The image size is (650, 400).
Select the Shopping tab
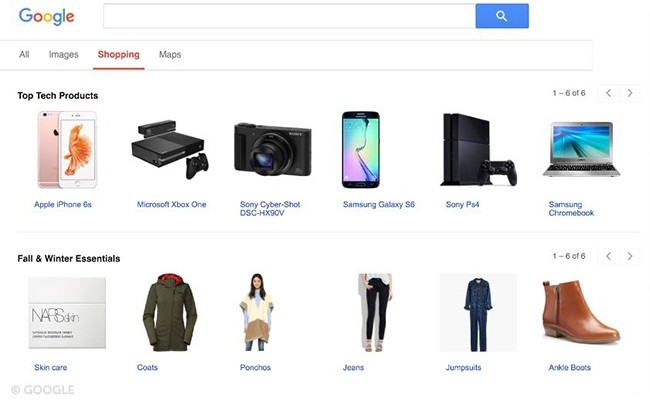click(119, 54)
